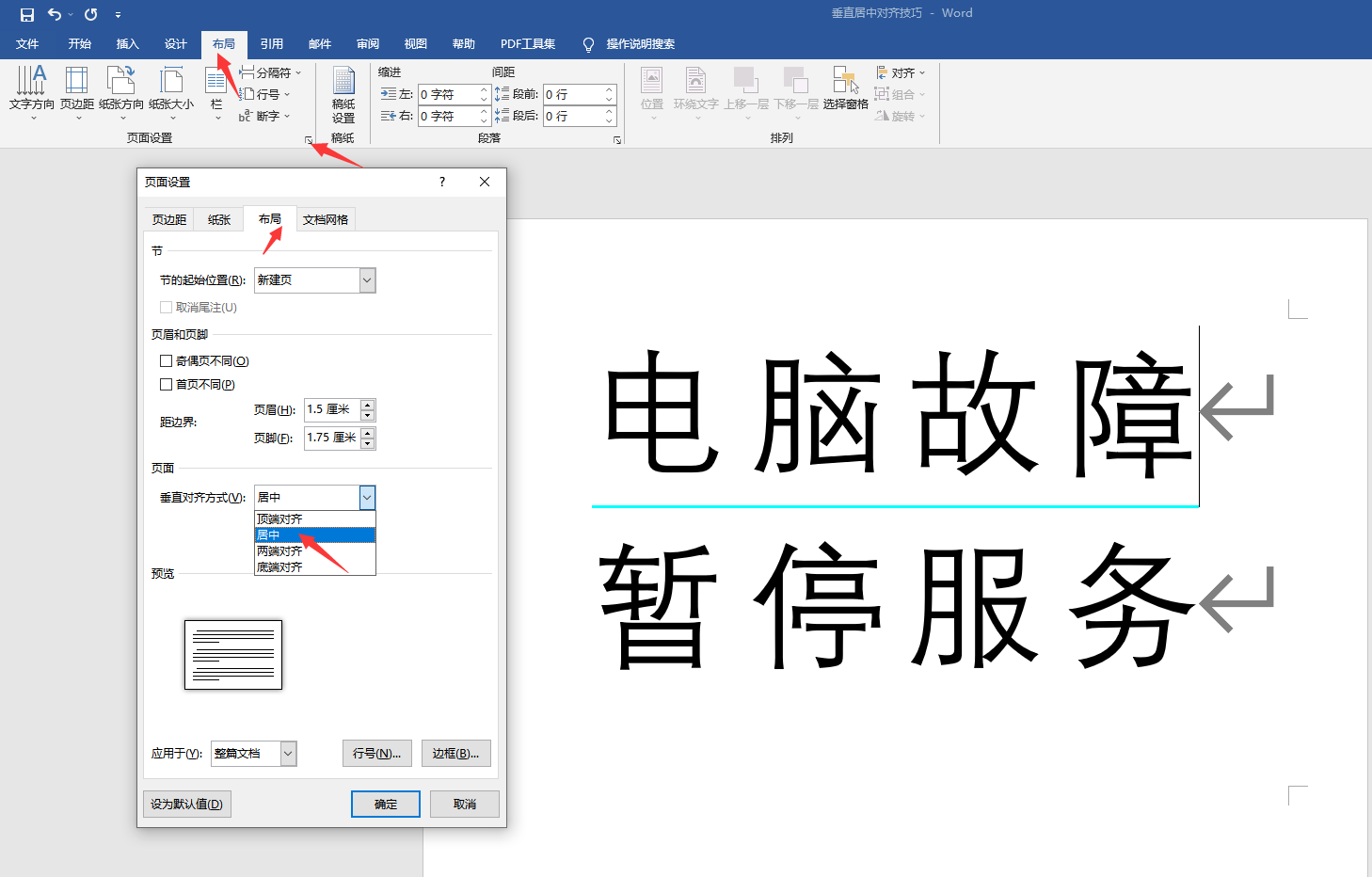Open the 断字 hyphenation menu
The height and width of the screenshot is (877, 1372).
click(x=264, y=116)
